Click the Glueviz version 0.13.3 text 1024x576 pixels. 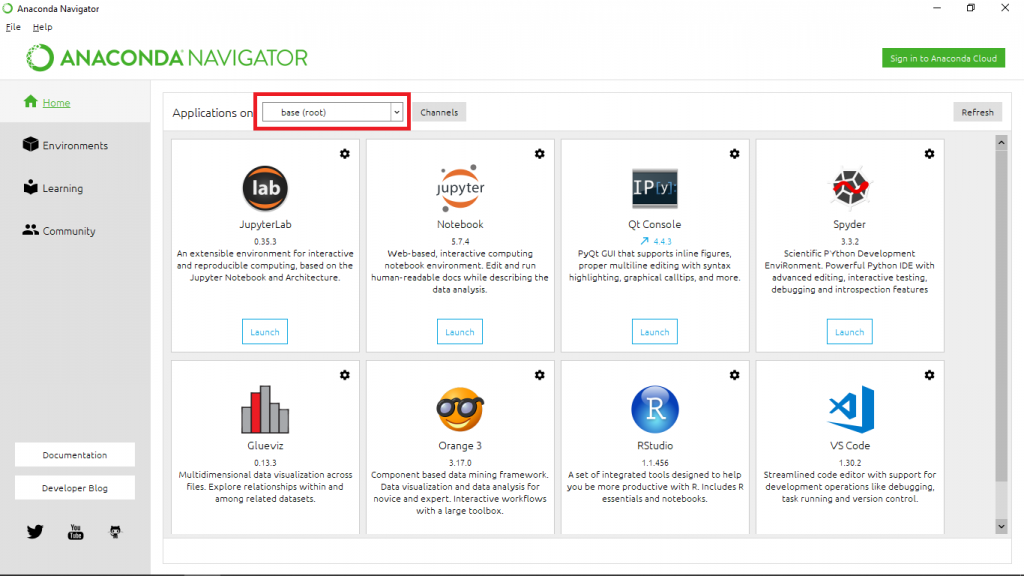click(x=265, y=462)
